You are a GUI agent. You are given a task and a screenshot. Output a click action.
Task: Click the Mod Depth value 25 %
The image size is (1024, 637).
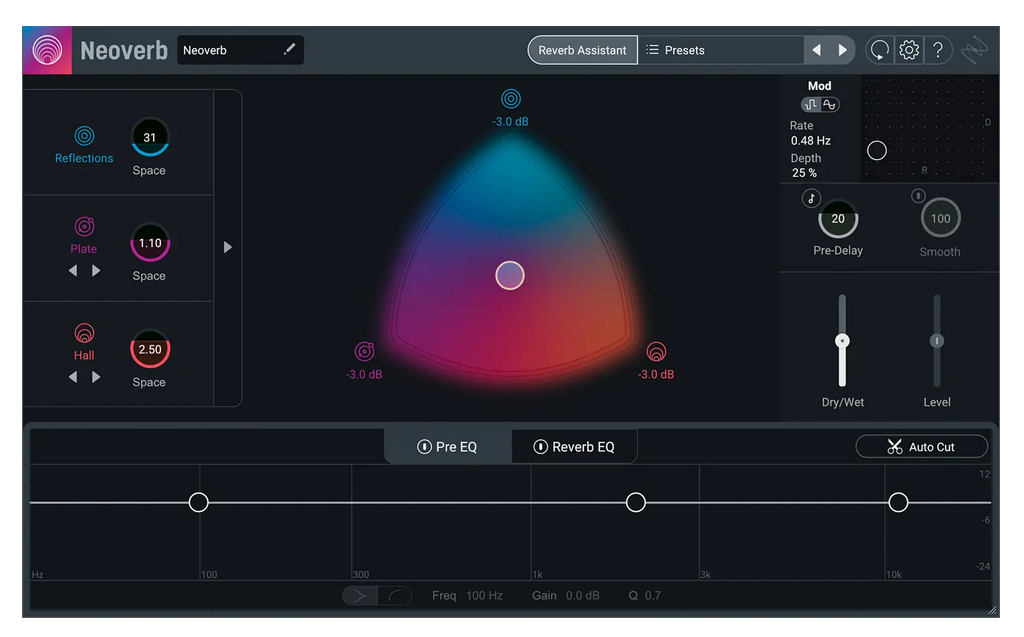coord(804,173)
